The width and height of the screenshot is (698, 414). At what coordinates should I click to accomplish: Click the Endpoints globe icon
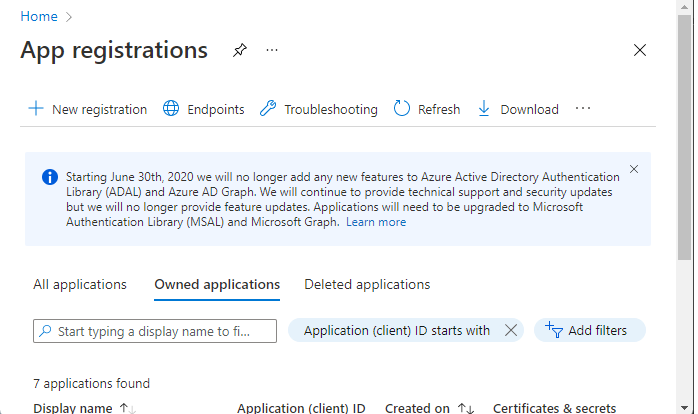coord(171,108)
